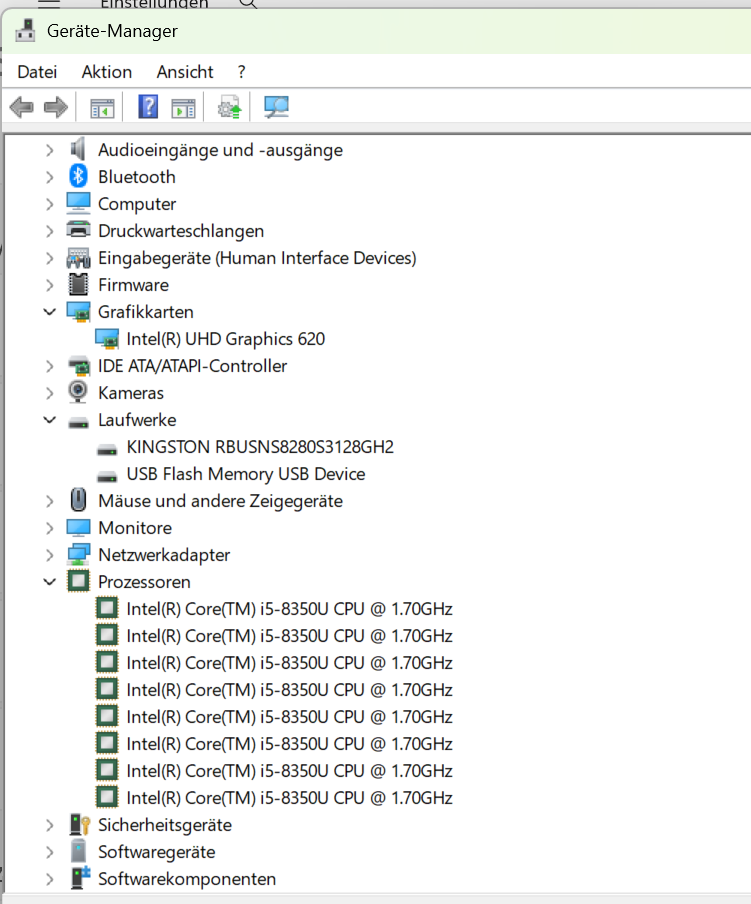Expand the Netzwerkadapter node

click(x=50, y=555)
